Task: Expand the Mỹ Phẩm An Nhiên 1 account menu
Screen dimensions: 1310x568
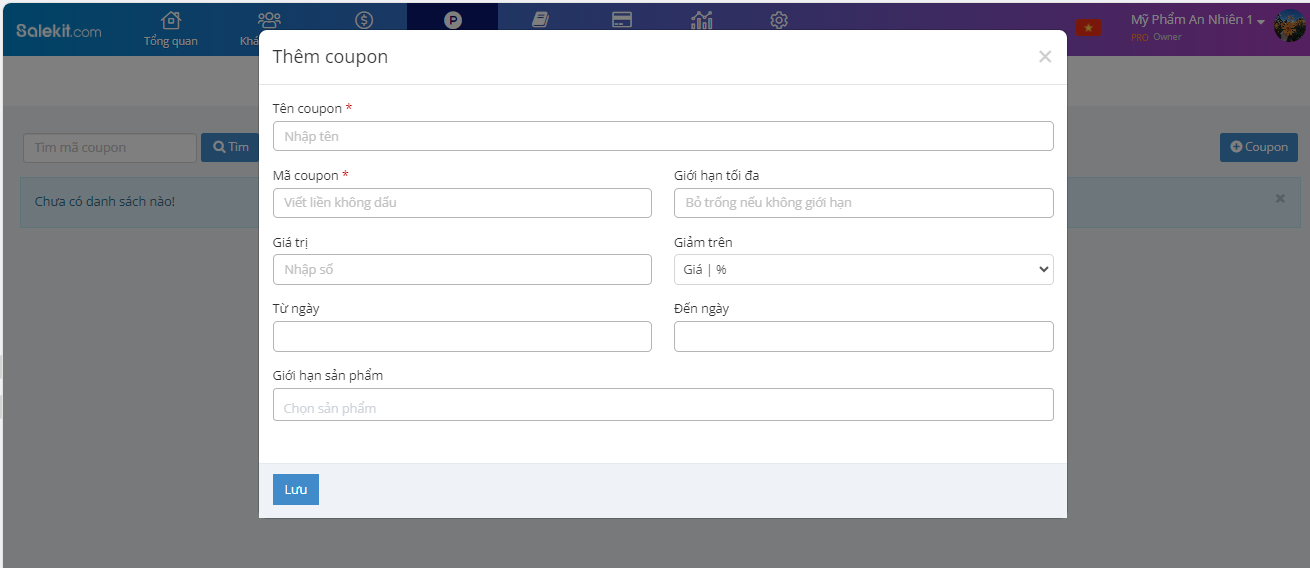Action: (1197, 21)
